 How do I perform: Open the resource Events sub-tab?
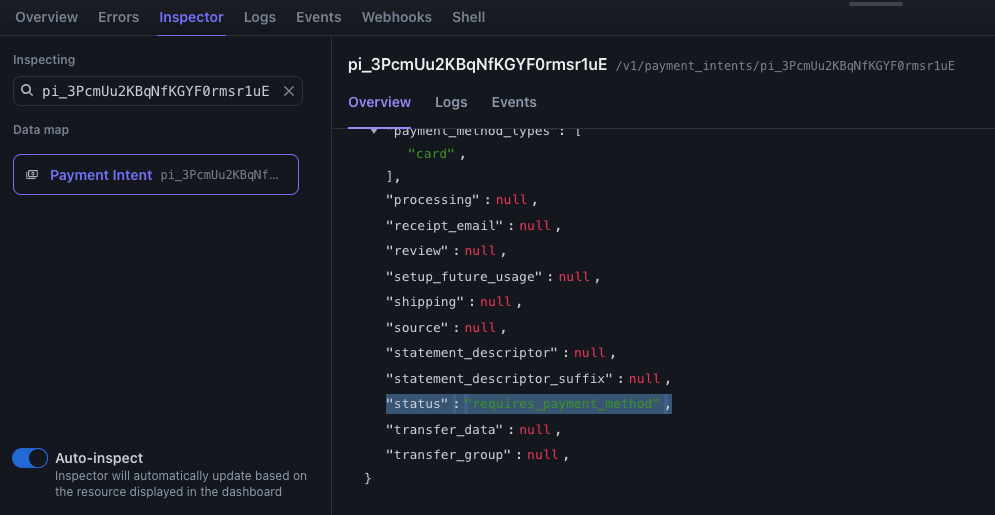click(x=514, y=102)
